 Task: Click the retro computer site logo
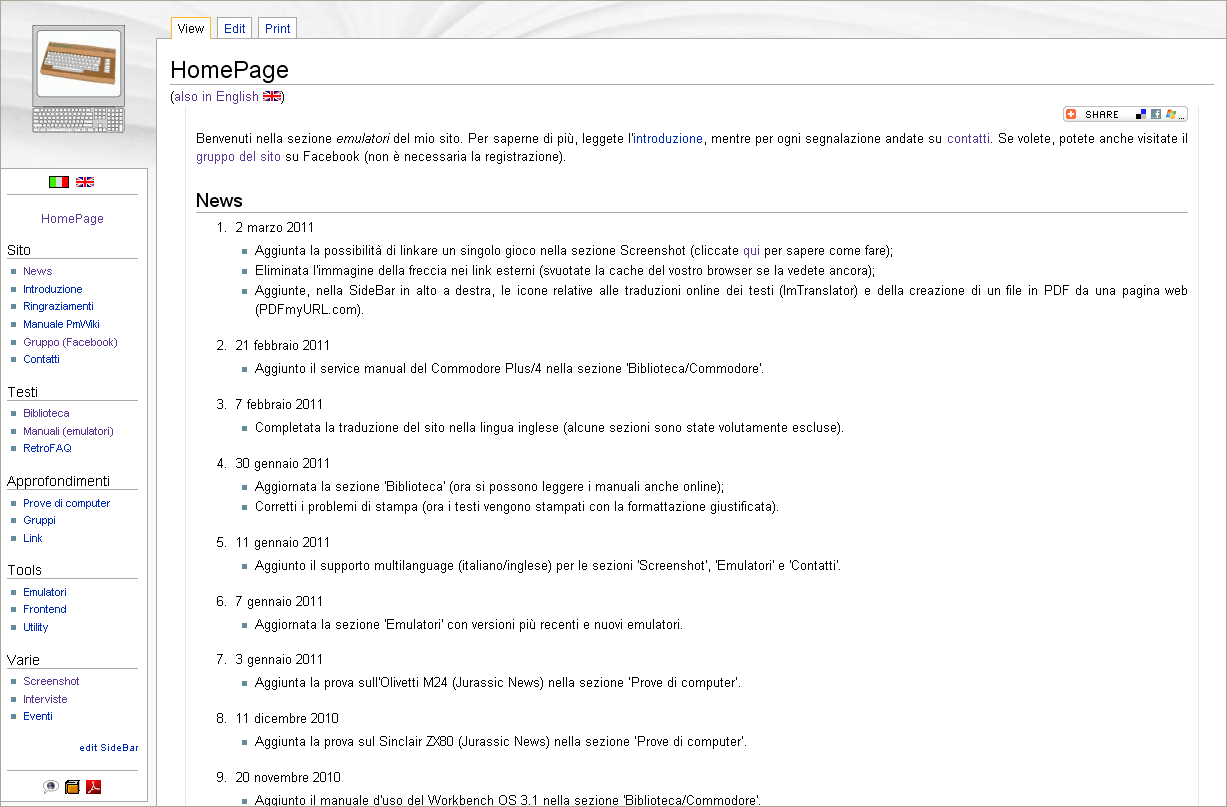79,80
